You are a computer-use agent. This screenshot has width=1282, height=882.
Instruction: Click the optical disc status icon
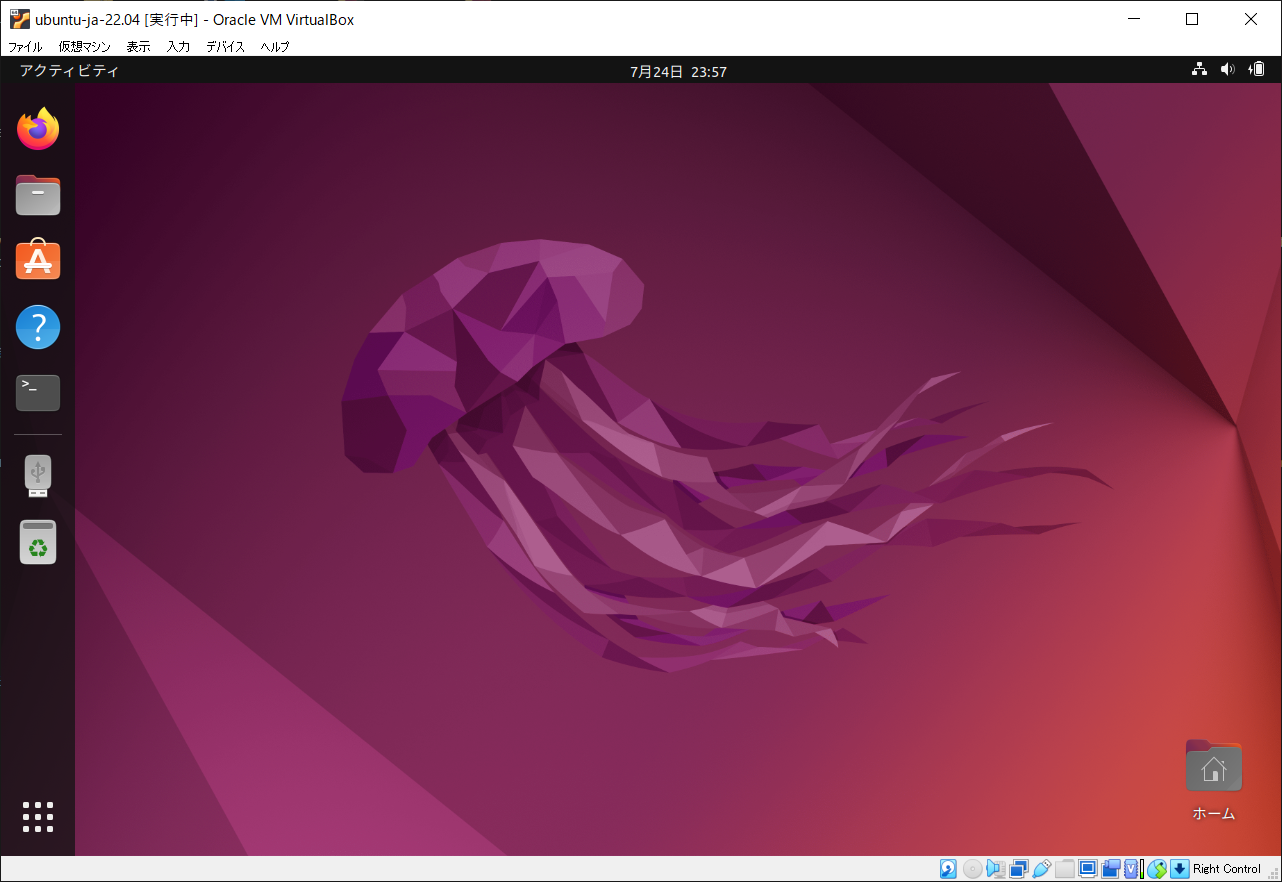coord(972,869)
